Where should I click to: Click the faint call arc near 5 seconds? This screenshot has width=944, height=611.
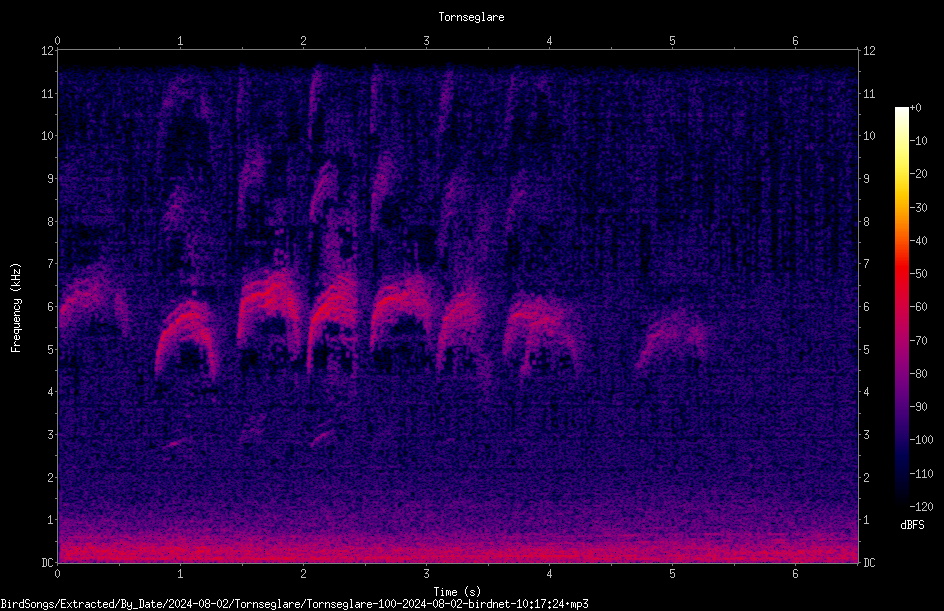(671, 337)
